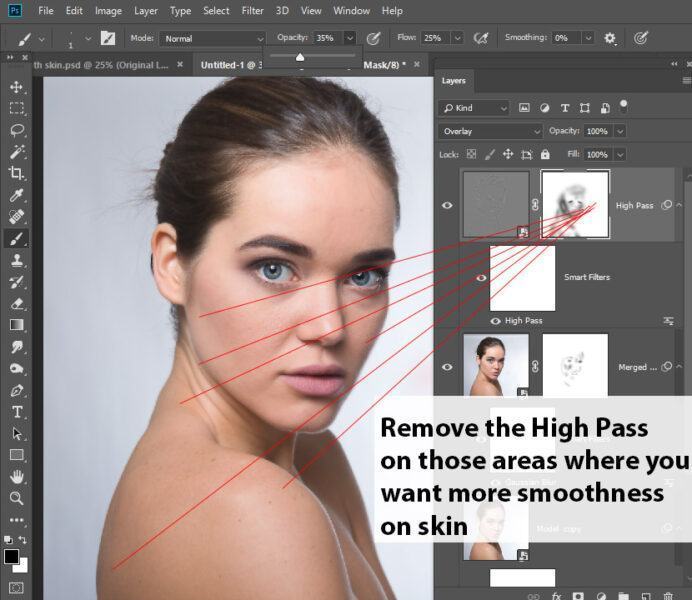Select the Clone Stamp tool
Image resolution: width=692 pixels, height=600 pixels.
[16, 260]
